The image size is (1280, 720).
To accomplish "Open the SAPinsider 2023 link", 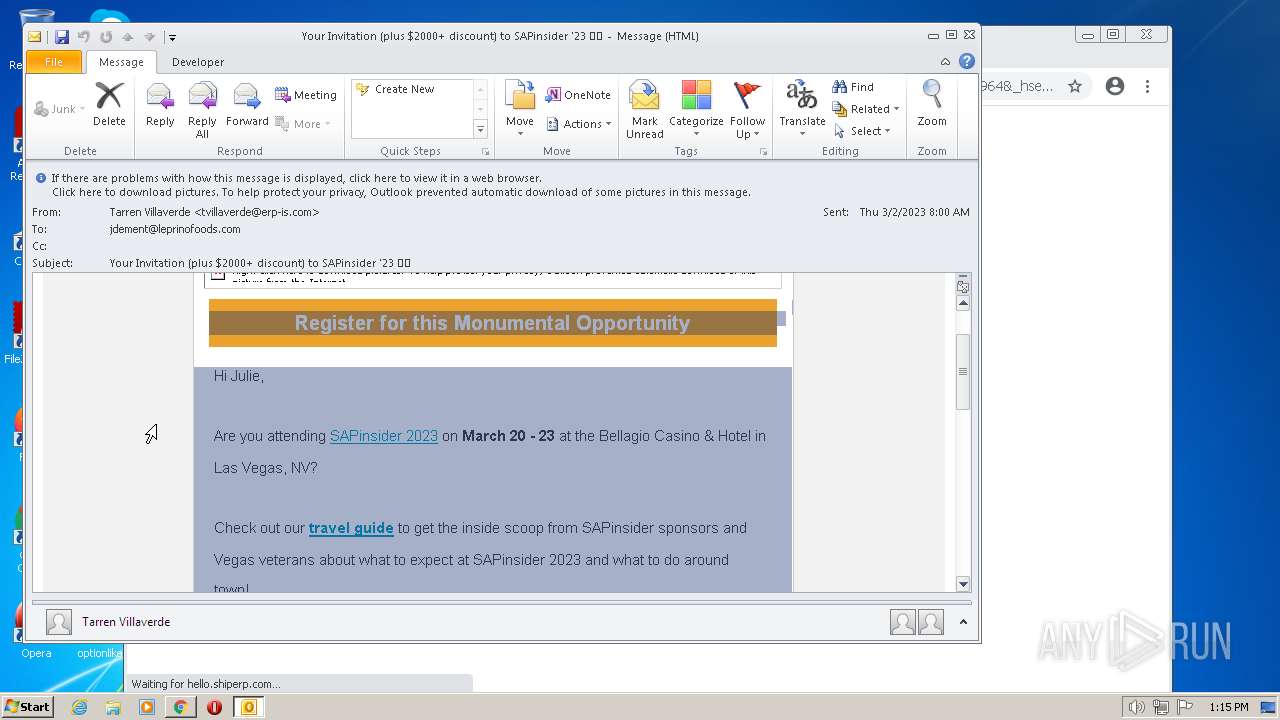I will point(384,436).
